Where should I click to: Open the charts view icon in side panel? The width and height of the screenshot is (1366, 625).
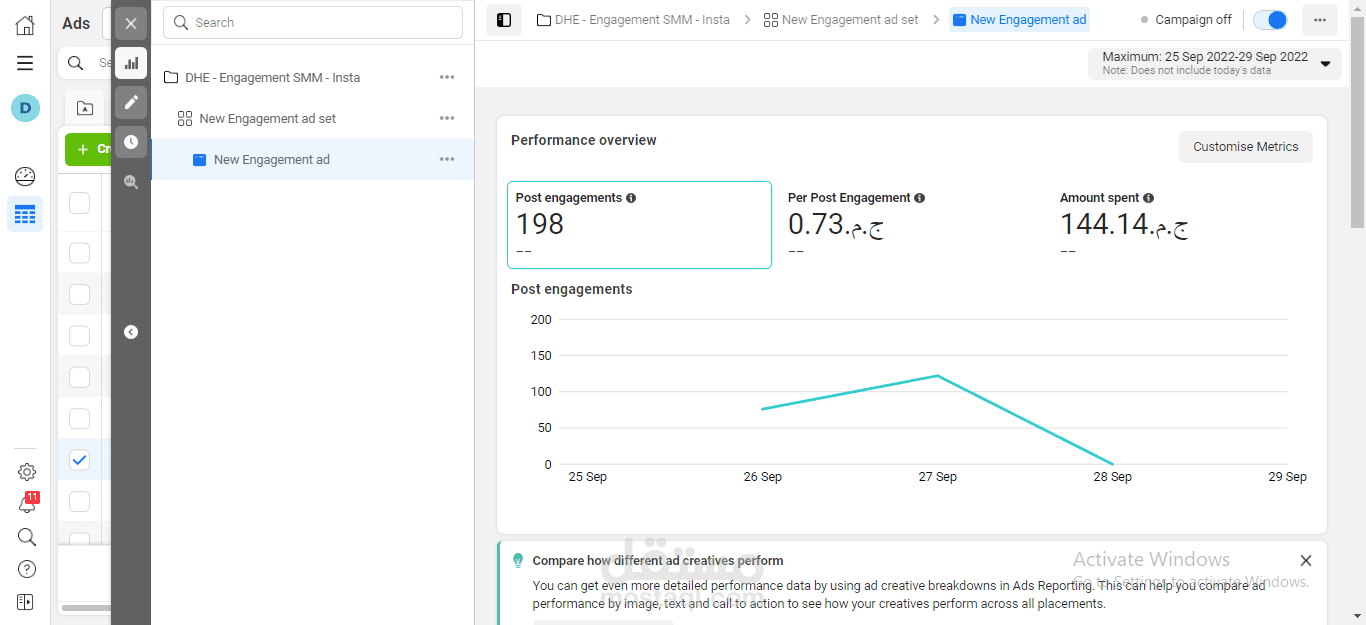point(131,63)
